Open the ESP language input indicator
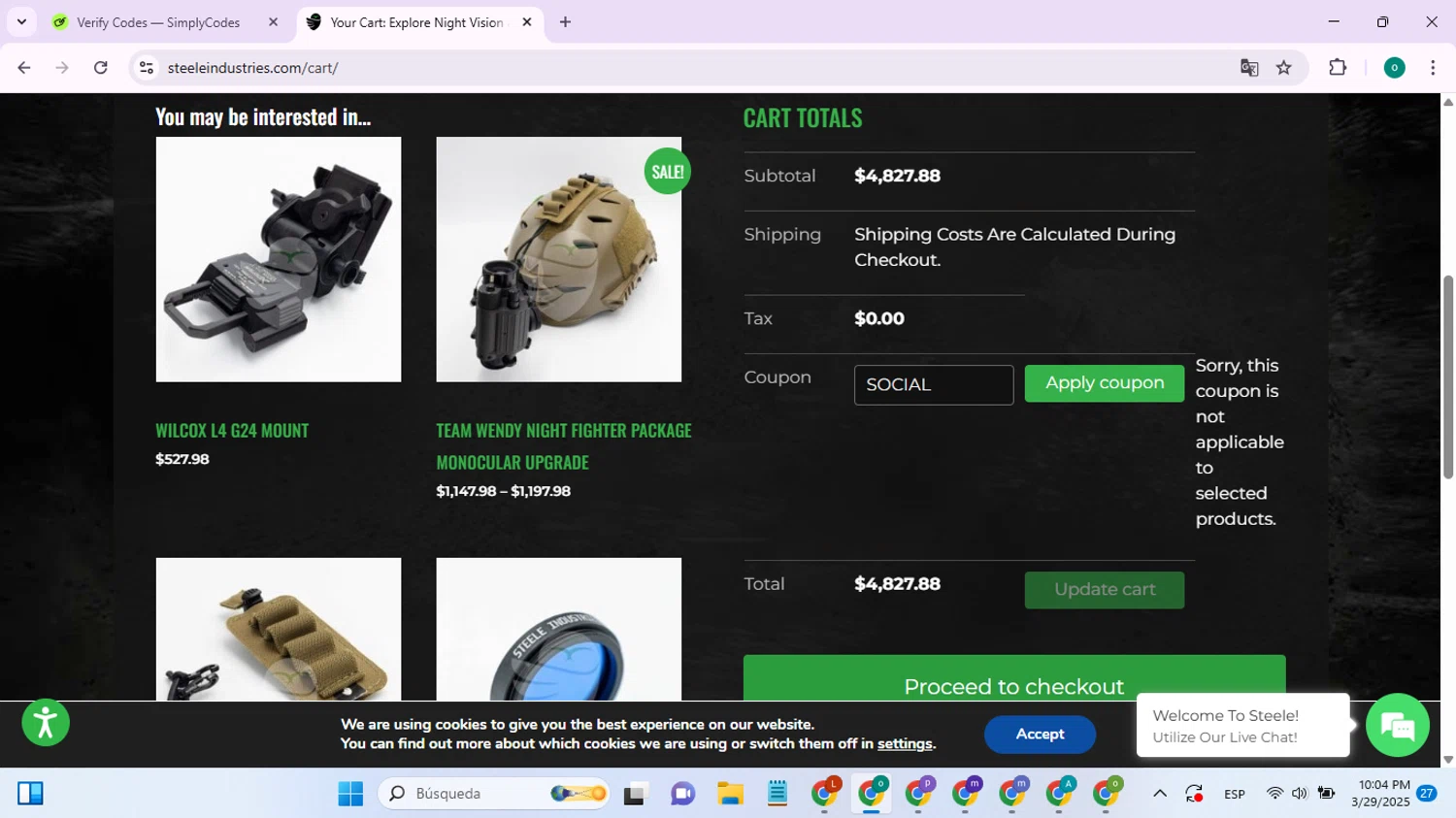Screen dimensions: 1456x818 (x=1235, y=794)
